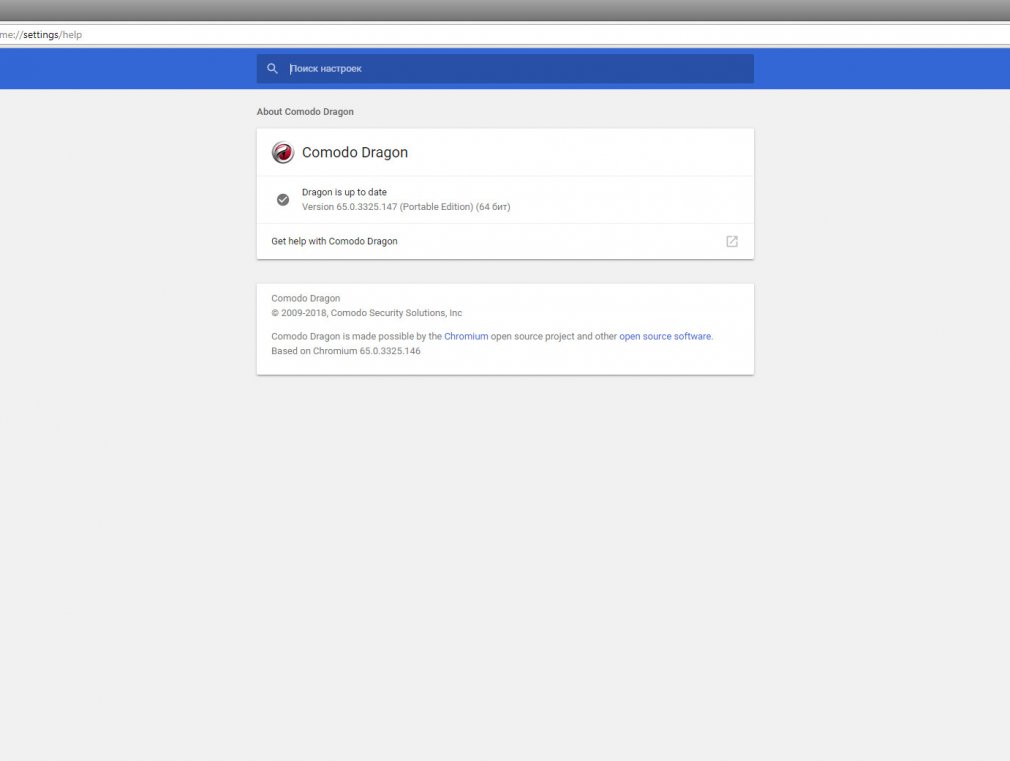Select Based on Chromium 65.0.3325.146 text
This screenshot has height=761, width=1010.
[x=346, y=351]
